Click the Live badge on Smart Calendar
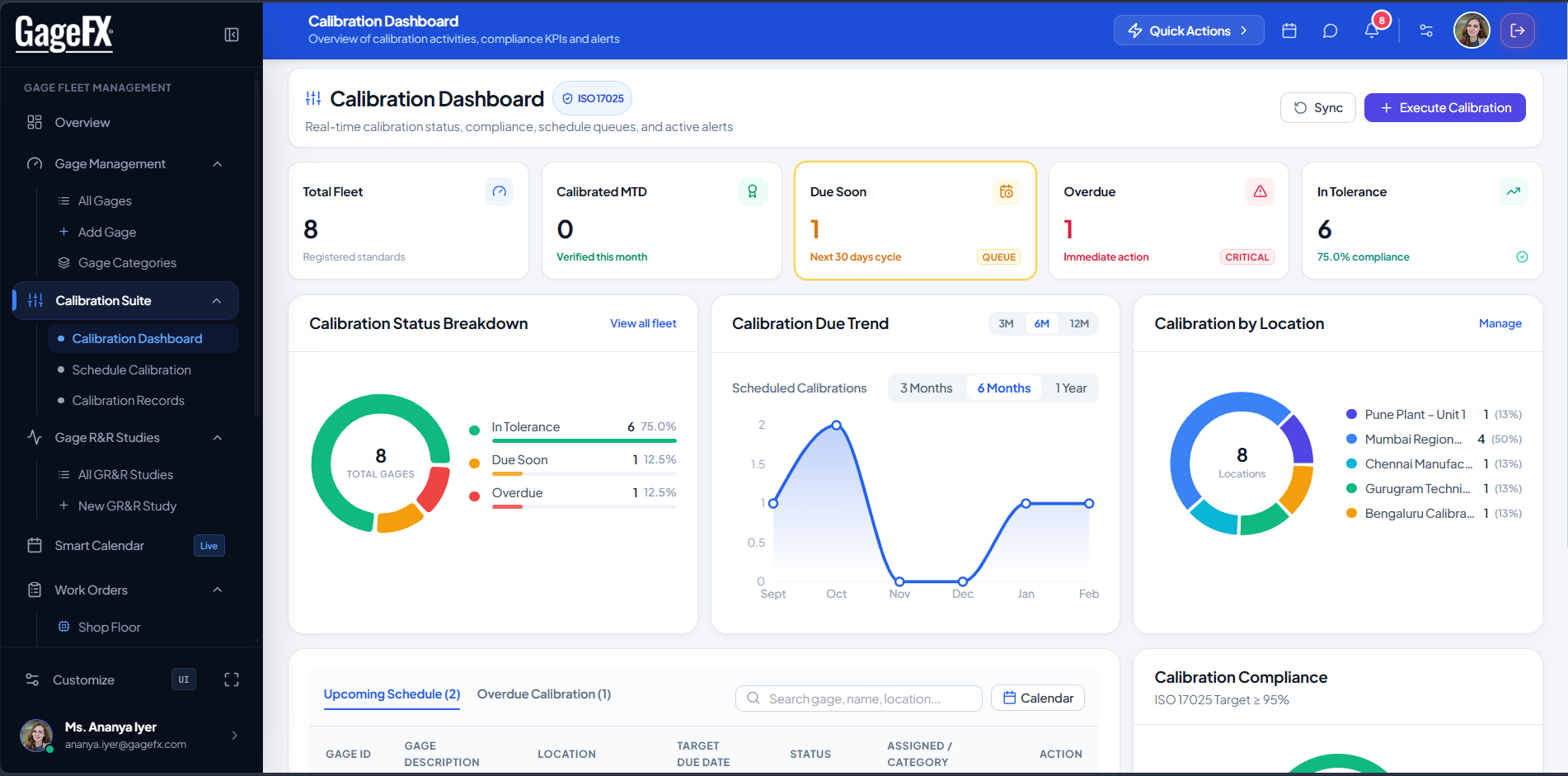The height and width of the screenshot is (776, 1568). click(x=209, y=546)
